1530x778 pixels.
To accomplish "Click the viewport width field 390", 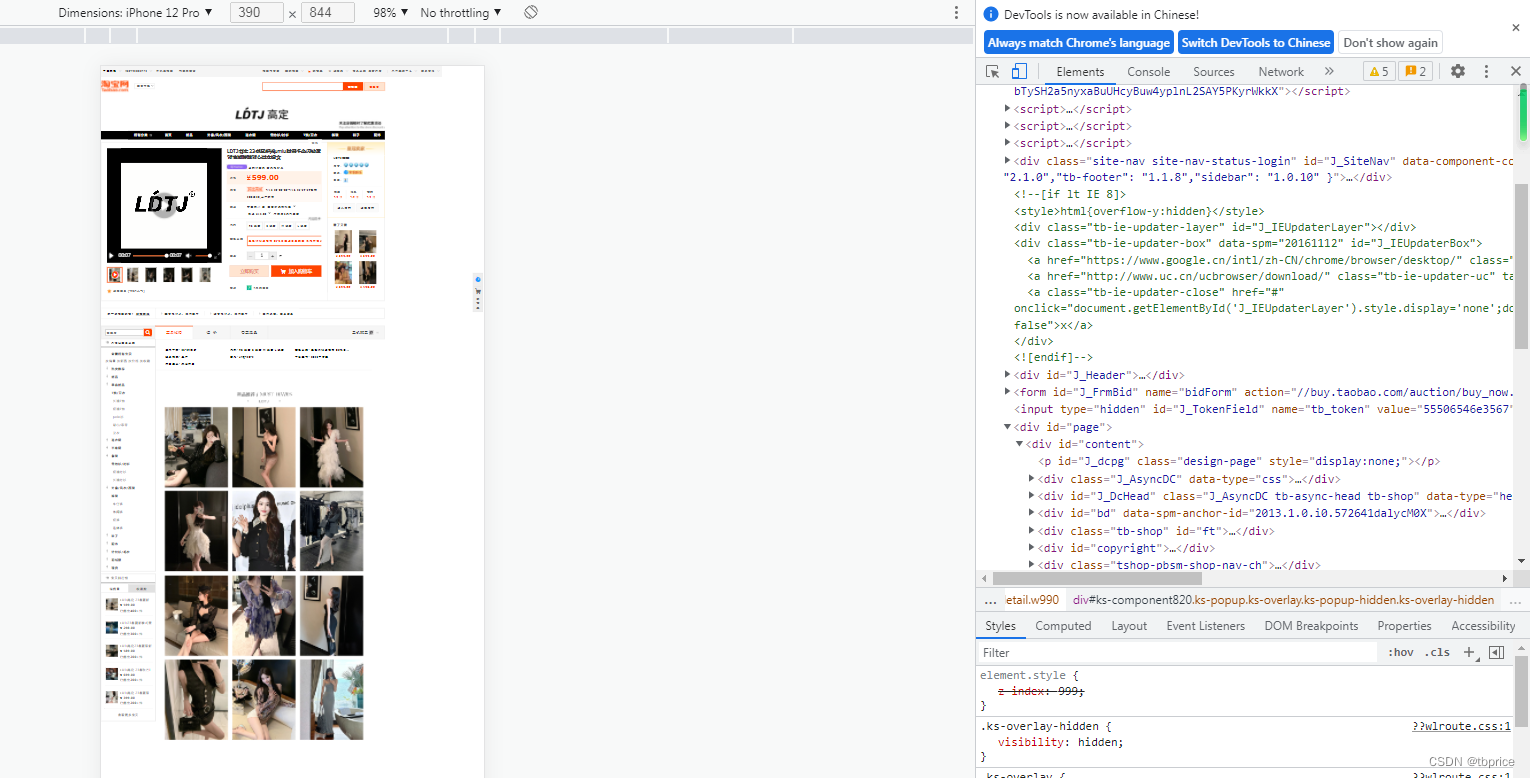I will coord(255,12).
